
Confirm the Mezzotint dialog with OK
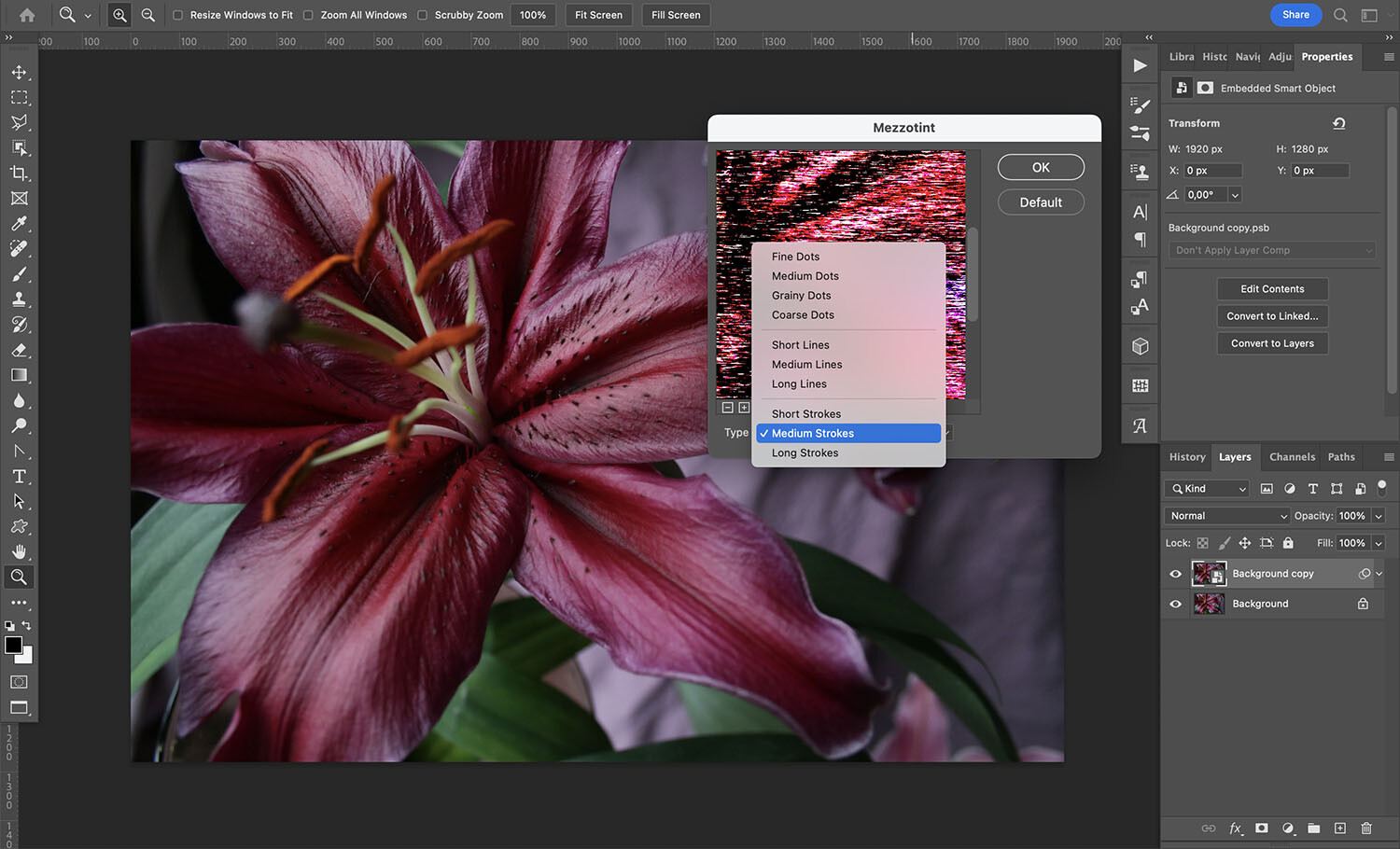(x=1040, y=167)
